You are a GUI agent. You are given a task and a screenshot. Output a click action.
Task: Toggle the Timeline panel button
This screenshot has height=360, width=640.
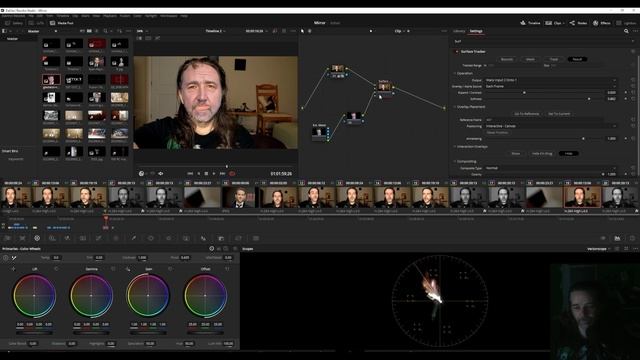tap(530, 23)
